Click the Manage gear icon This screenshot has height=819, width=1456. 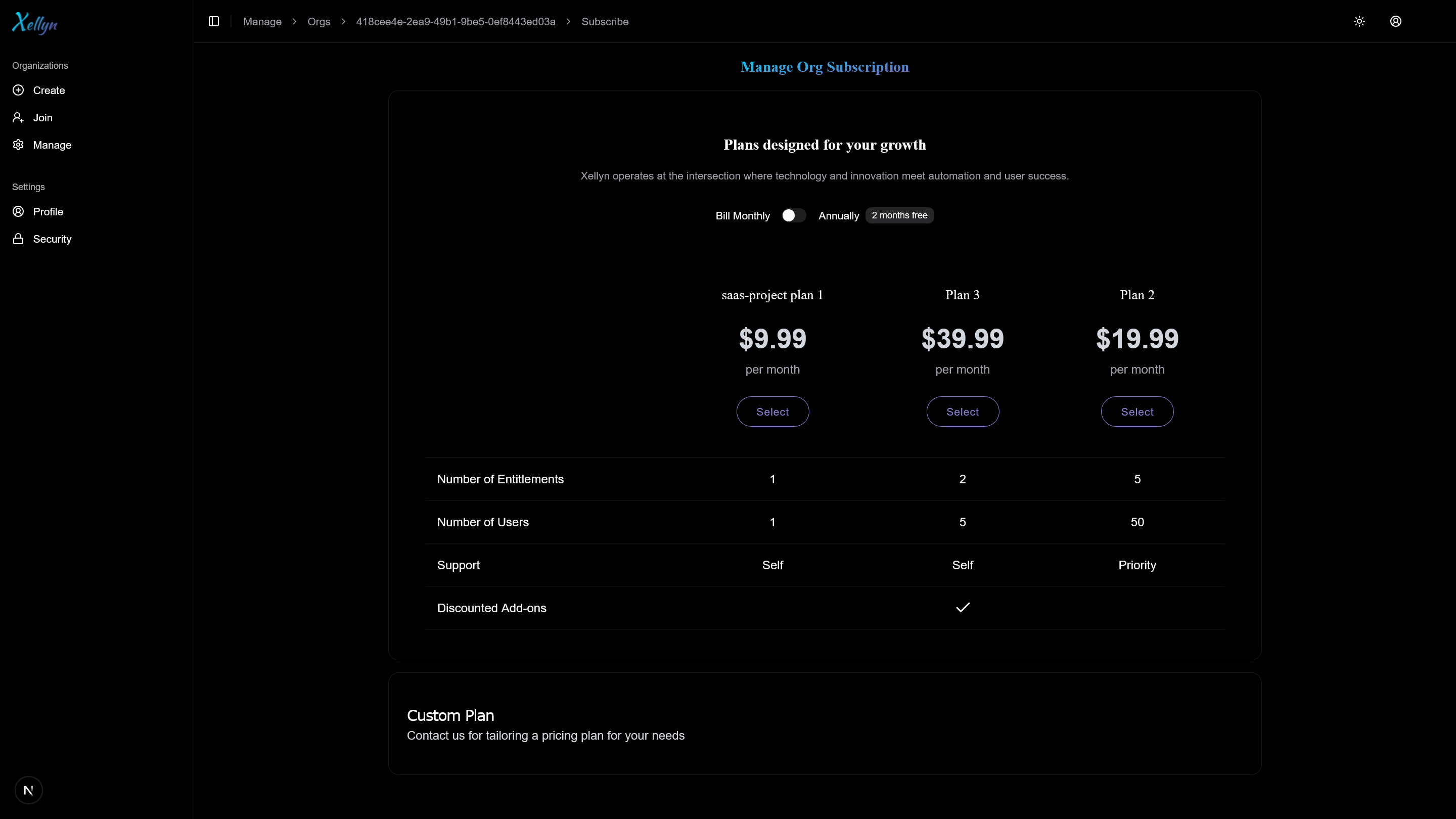pos(18,145)
